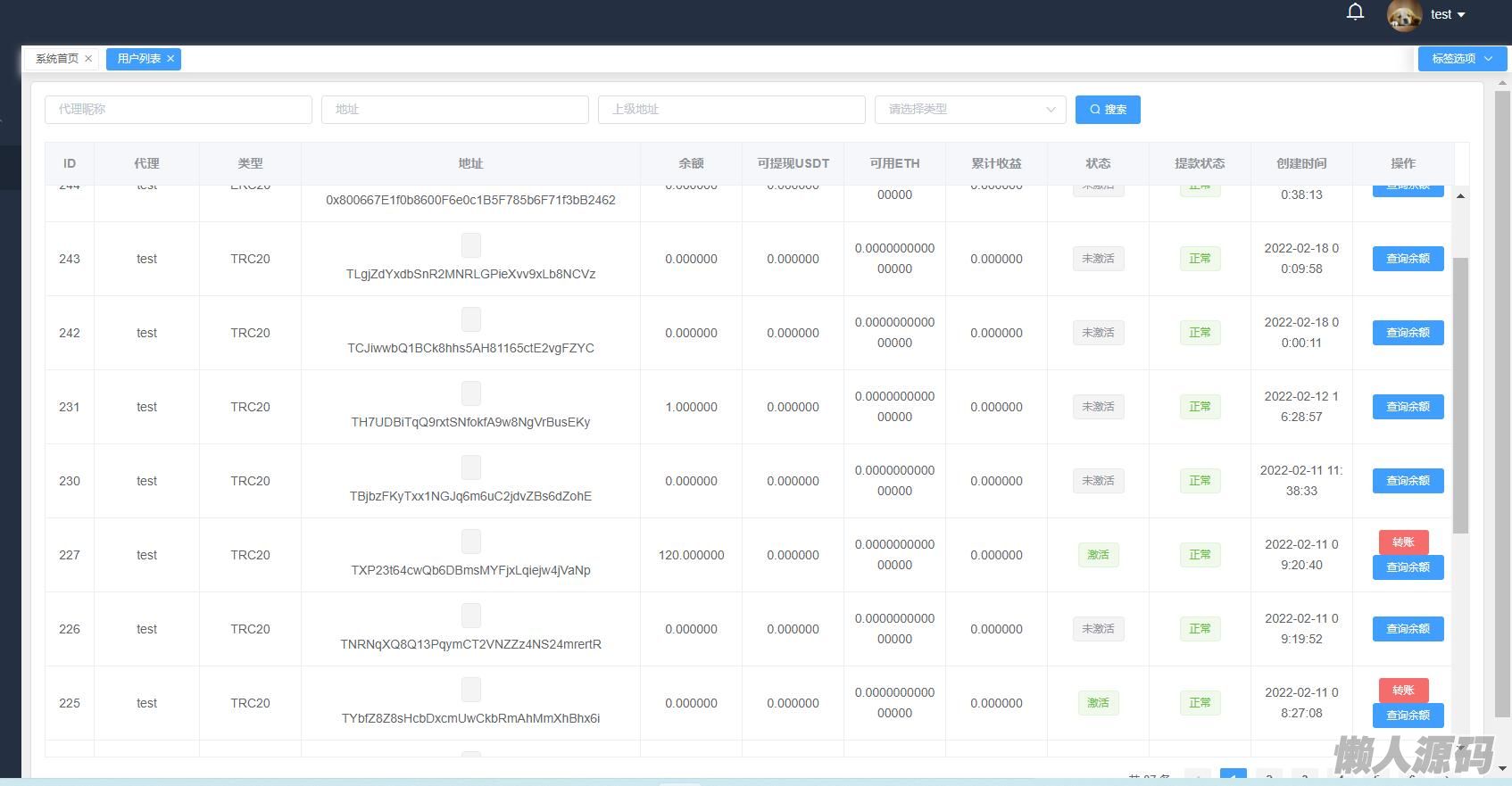Screen dimensions: 1512x786
Task: Select the 用户列表 tab
Action: [138, 59]
